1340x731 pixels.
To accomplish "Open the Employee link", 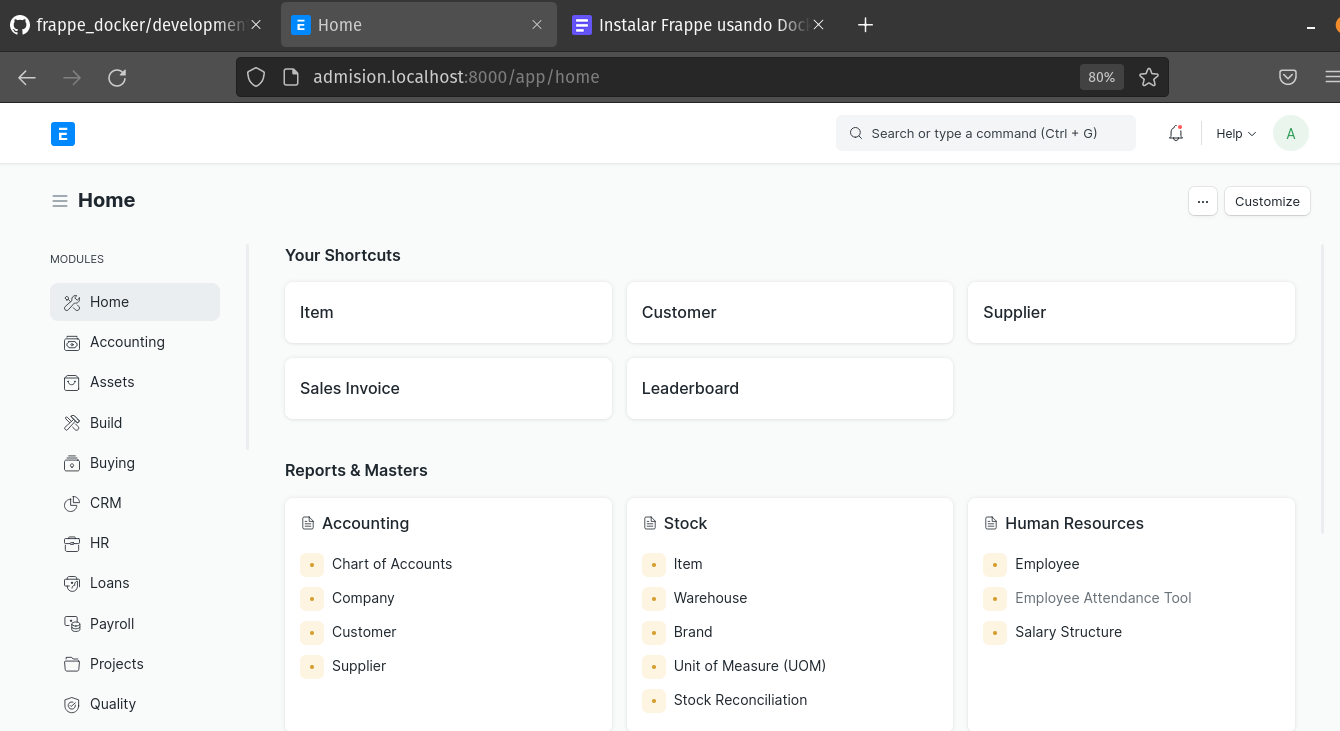I will tap(1047, 564).
